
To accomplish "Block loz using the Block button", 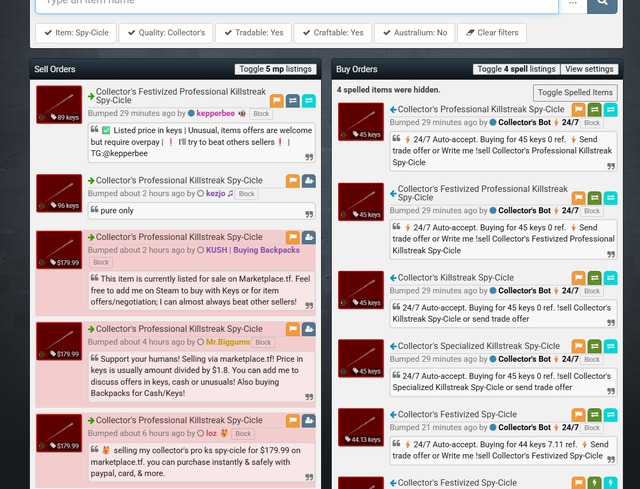I will (243, 434).
